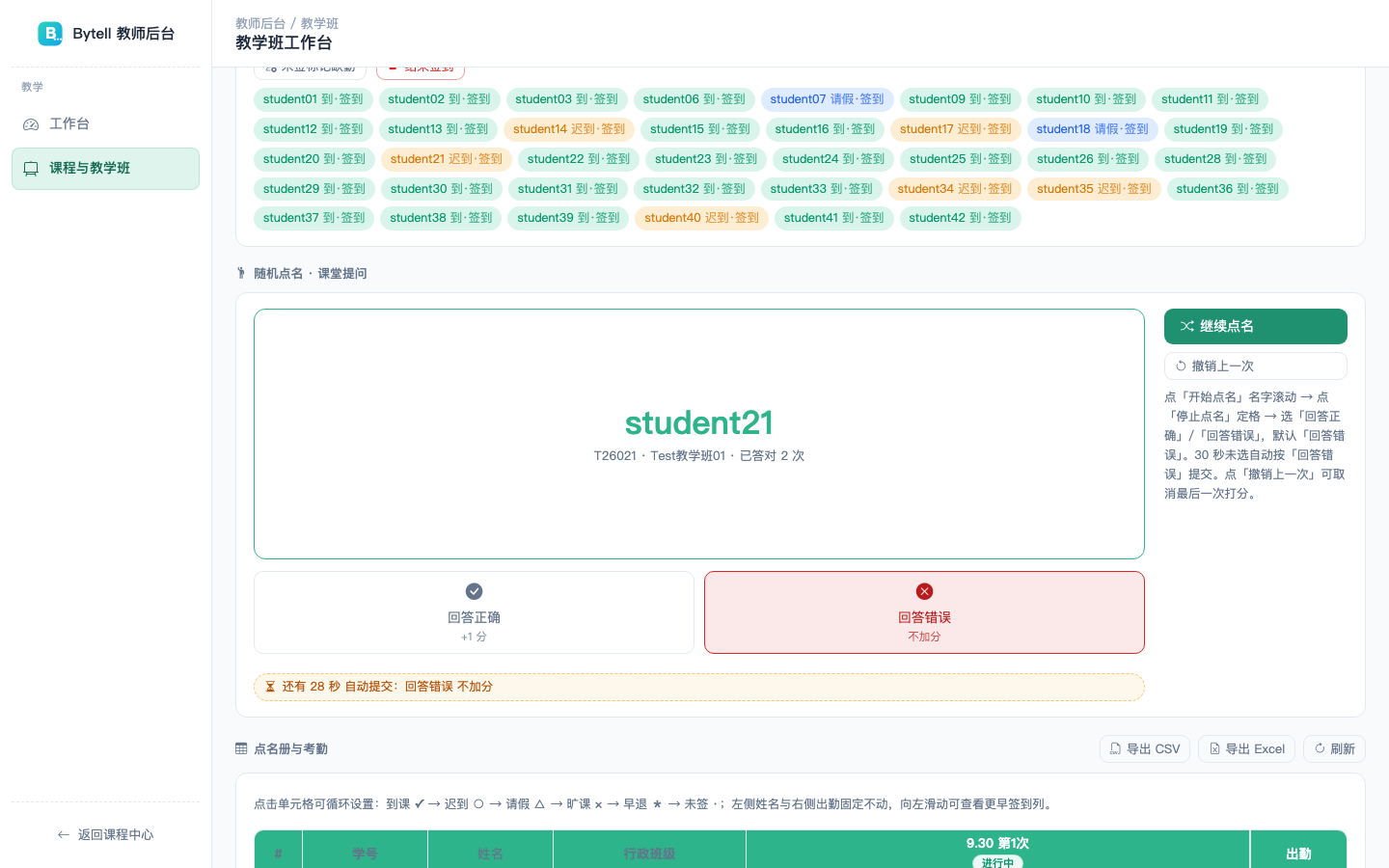Click the T26021 · Test教学班01 info line
Screen dimensions: 1389x868
coord(699,456)
